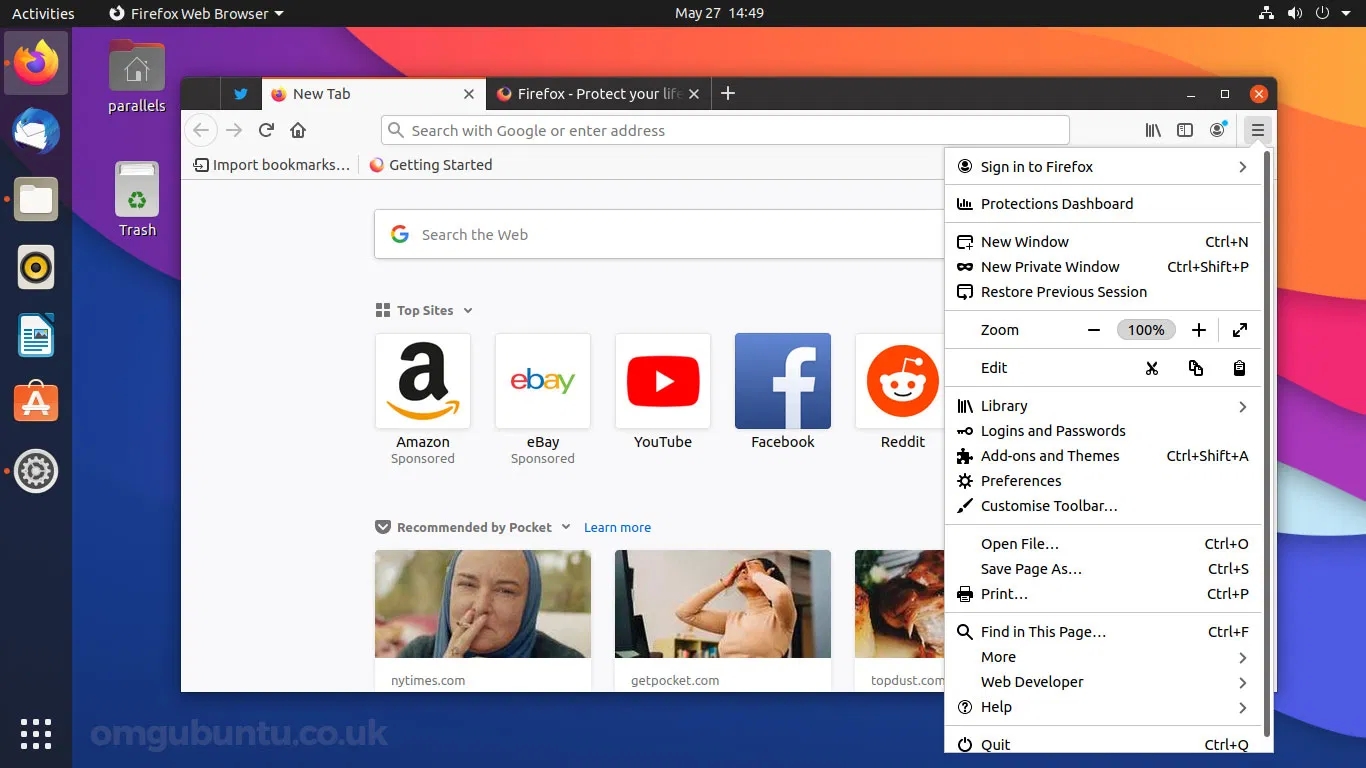Viewport: 1366px width, 768px height.
Task: Click the Paste clipboard icon
Action: point(1239,368)
